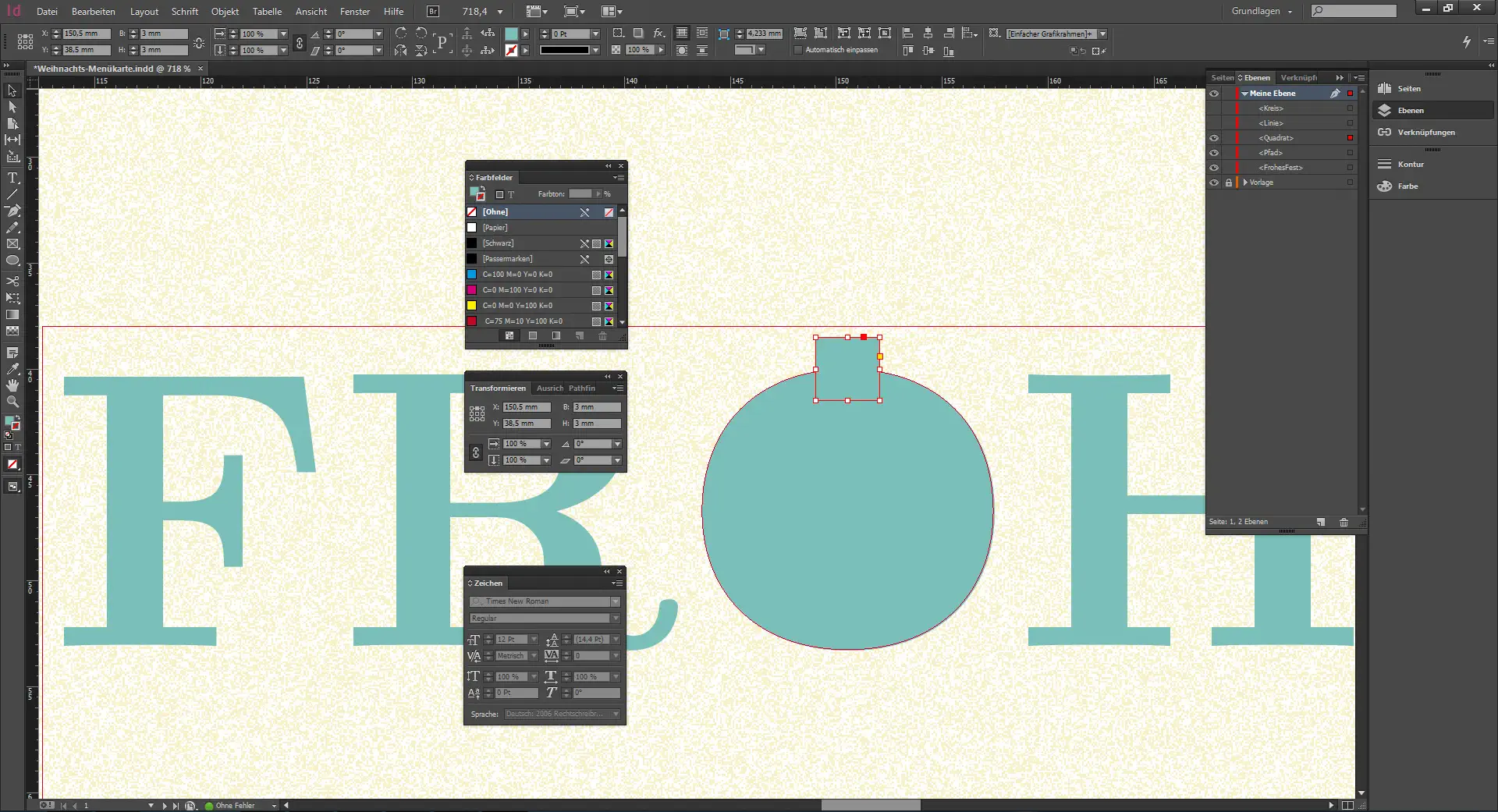The image size is (1498, 812).
Task: Unlock the Vorlage layer
Action: tap(1229, 183)
